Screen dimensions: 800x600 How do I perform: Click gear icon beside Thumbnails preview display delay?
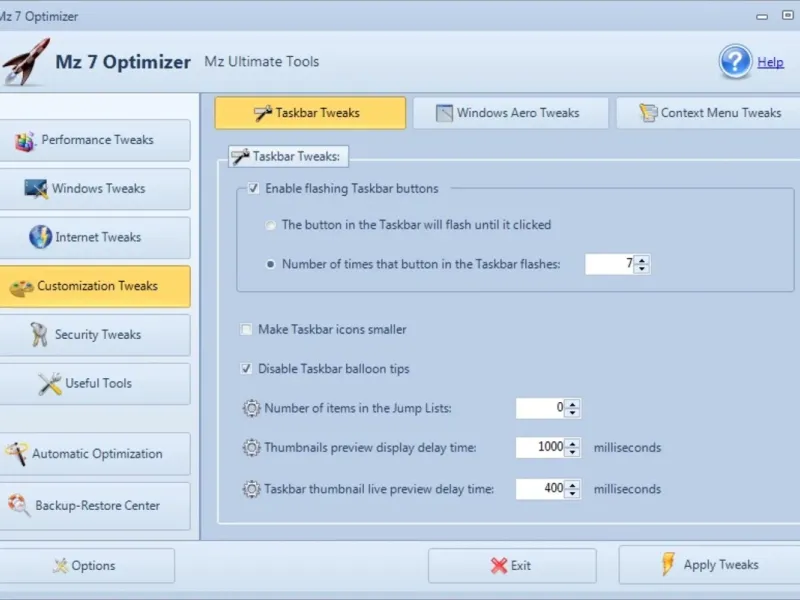[x=251, y=447]
